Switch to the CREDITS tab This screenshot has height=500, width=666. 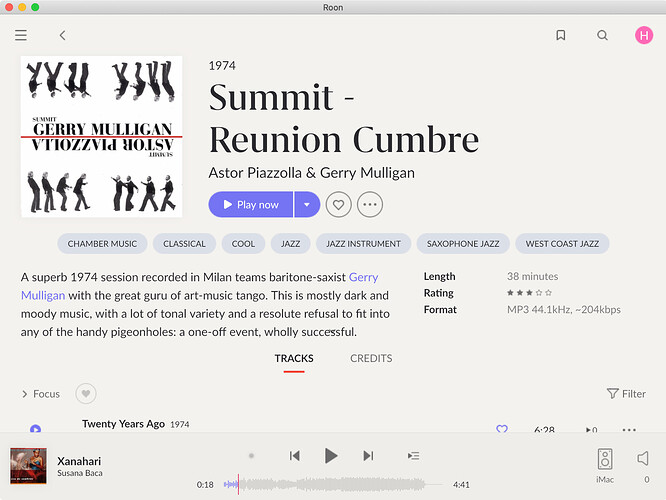coord(371,359)
